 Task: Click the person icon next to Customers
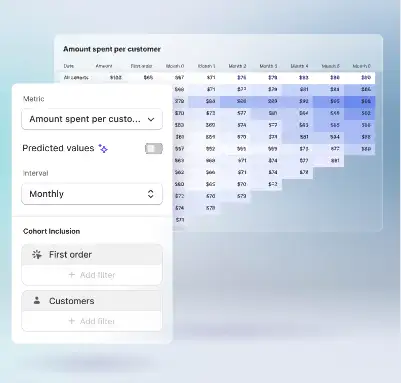tap(37, 300)
